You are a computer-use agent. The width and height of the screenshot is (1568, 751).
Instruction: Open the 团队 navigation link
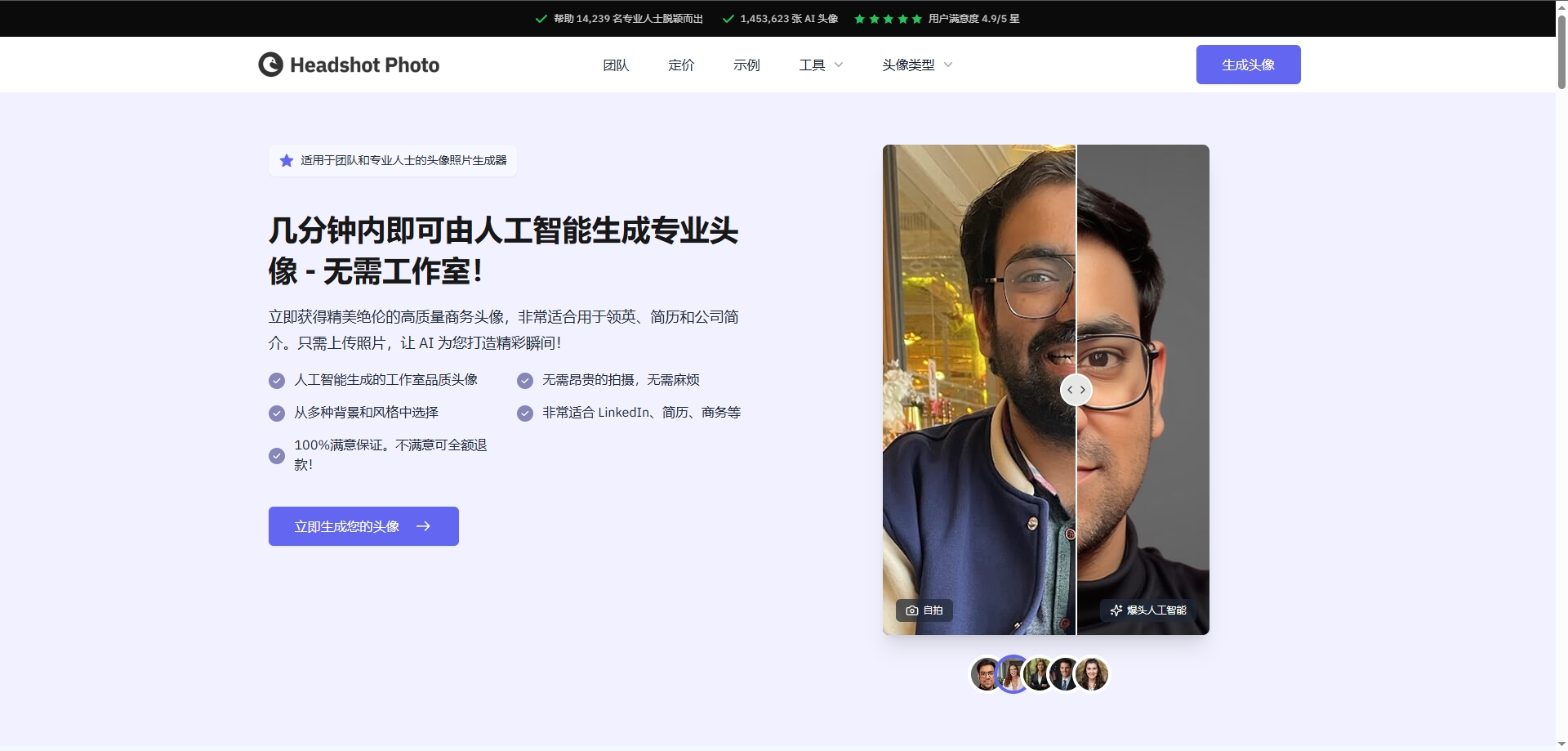click(x=616, y=65)
